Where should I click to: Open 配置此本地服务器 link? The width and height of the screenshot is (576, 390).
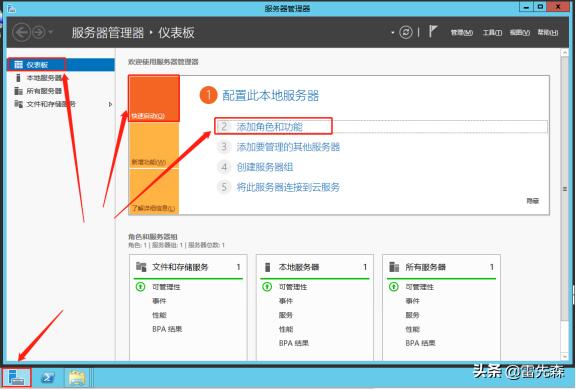270,95
